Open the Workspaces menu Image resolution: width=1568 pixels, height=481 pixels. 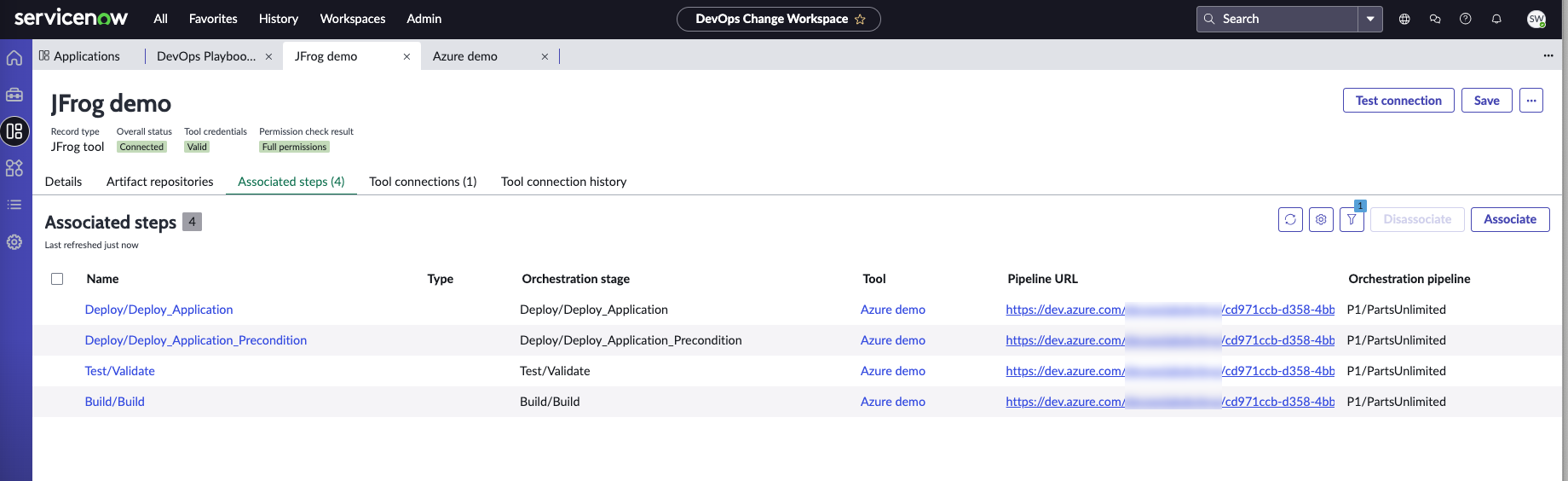(x=353, y=19)
